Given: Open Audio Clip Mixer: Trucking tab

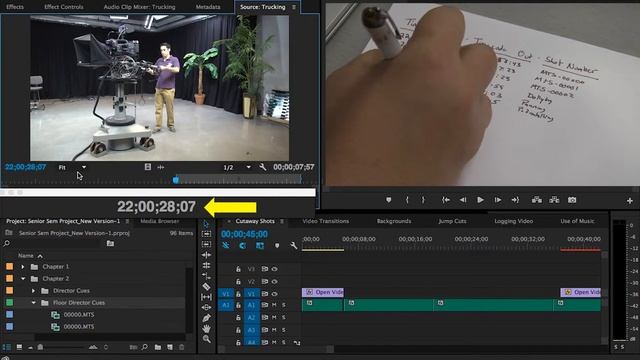Looking at the screenshot, I should point(139,7).
